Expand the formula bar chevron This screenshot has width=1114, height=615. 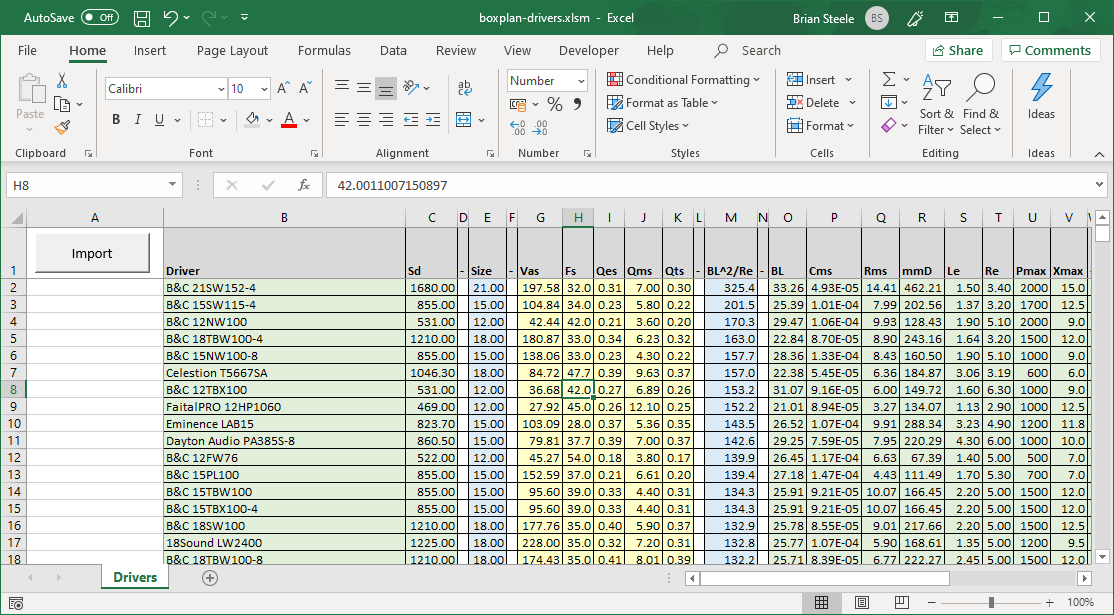1100,185
